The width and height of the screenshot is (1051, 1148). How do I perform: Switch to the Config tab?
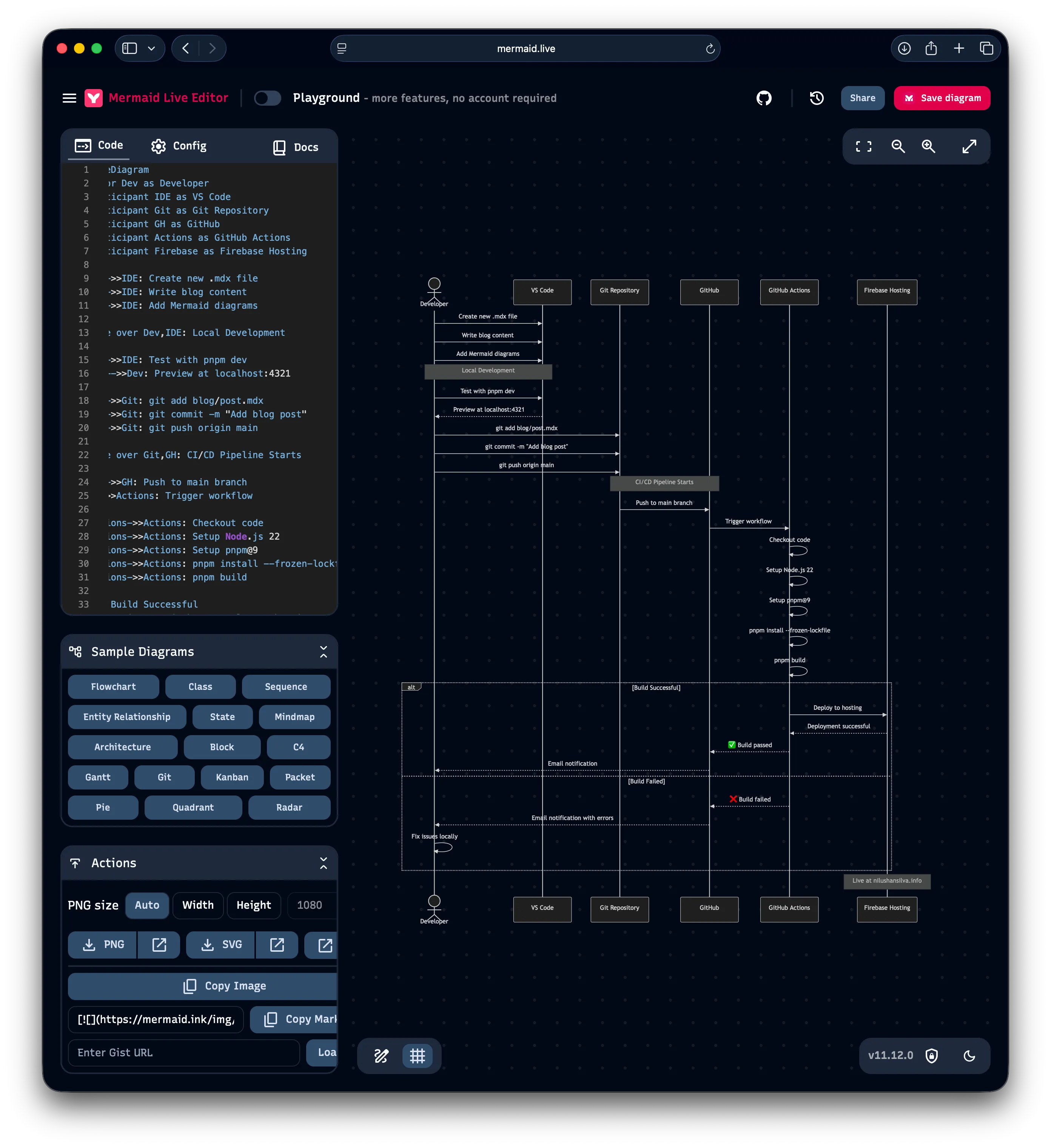tap(178, 146)
